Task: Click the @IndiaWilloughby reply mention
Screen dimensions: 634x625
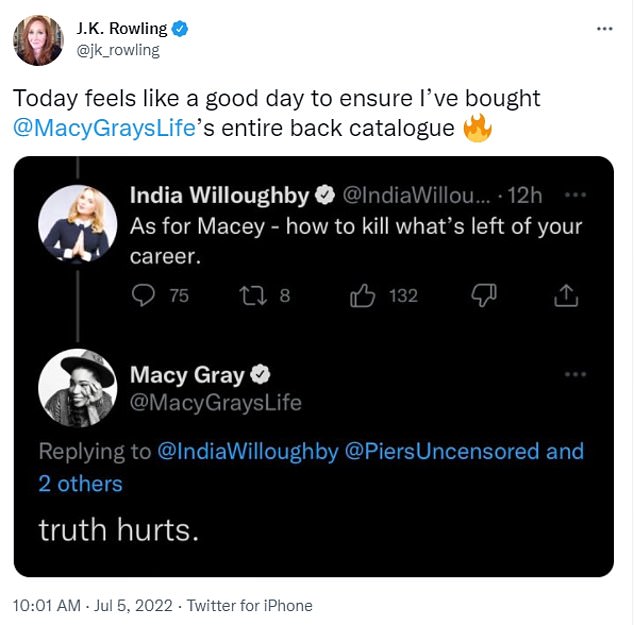Action: pos(248,452)
